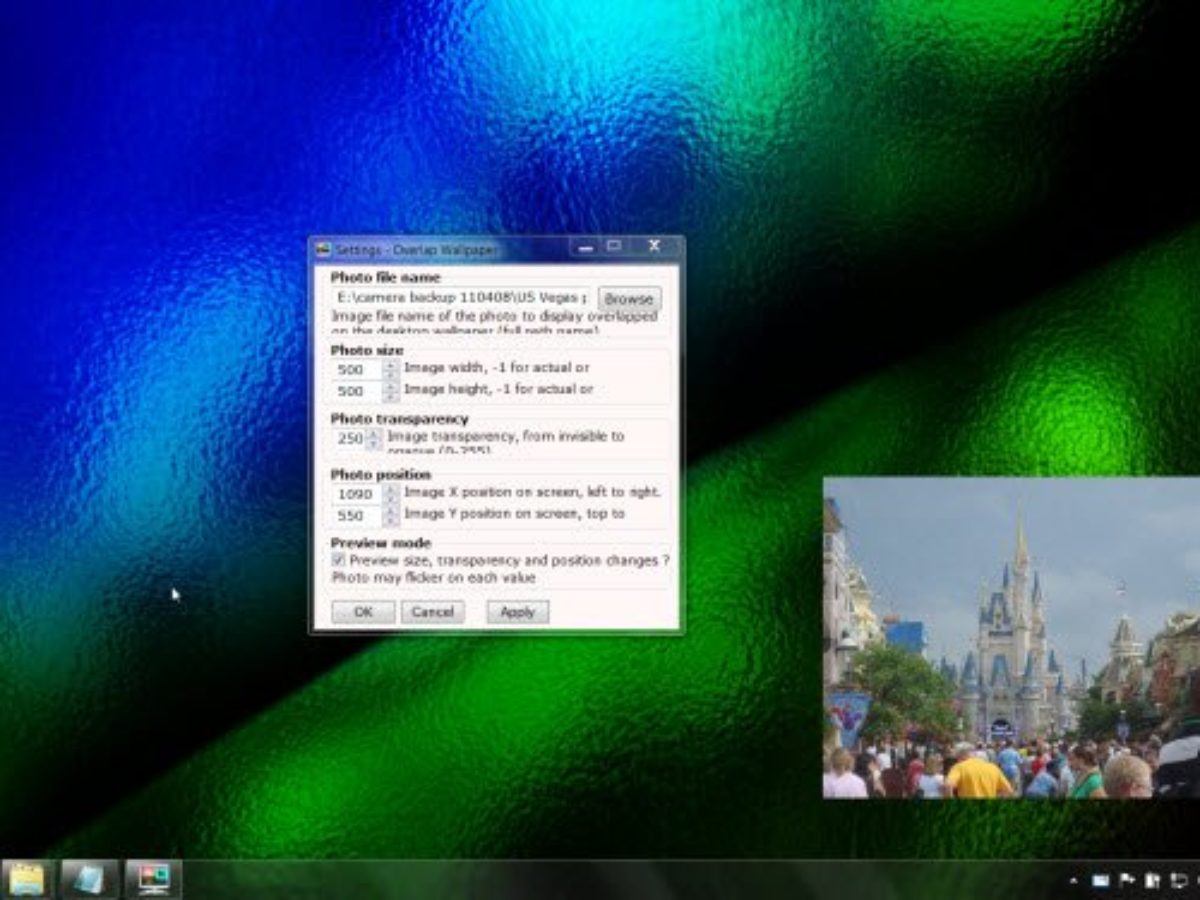Select the Image height value field
1200x900 pixels.
tap(356, 391)
